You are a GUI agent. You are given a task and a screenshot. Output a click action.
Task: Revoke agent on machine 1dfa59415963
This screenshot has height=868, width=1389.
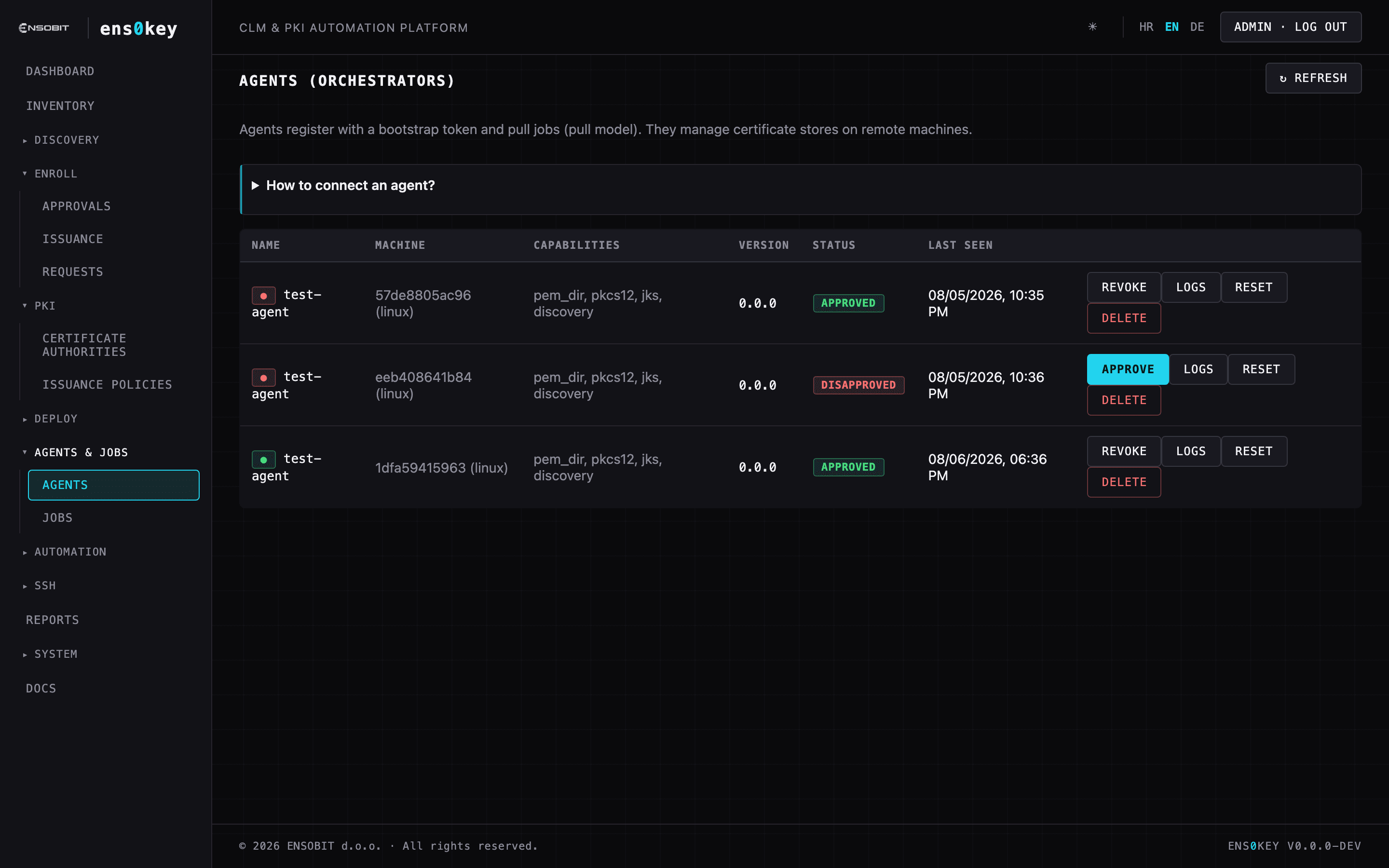pyautogui.click(x=1124, y=451)
